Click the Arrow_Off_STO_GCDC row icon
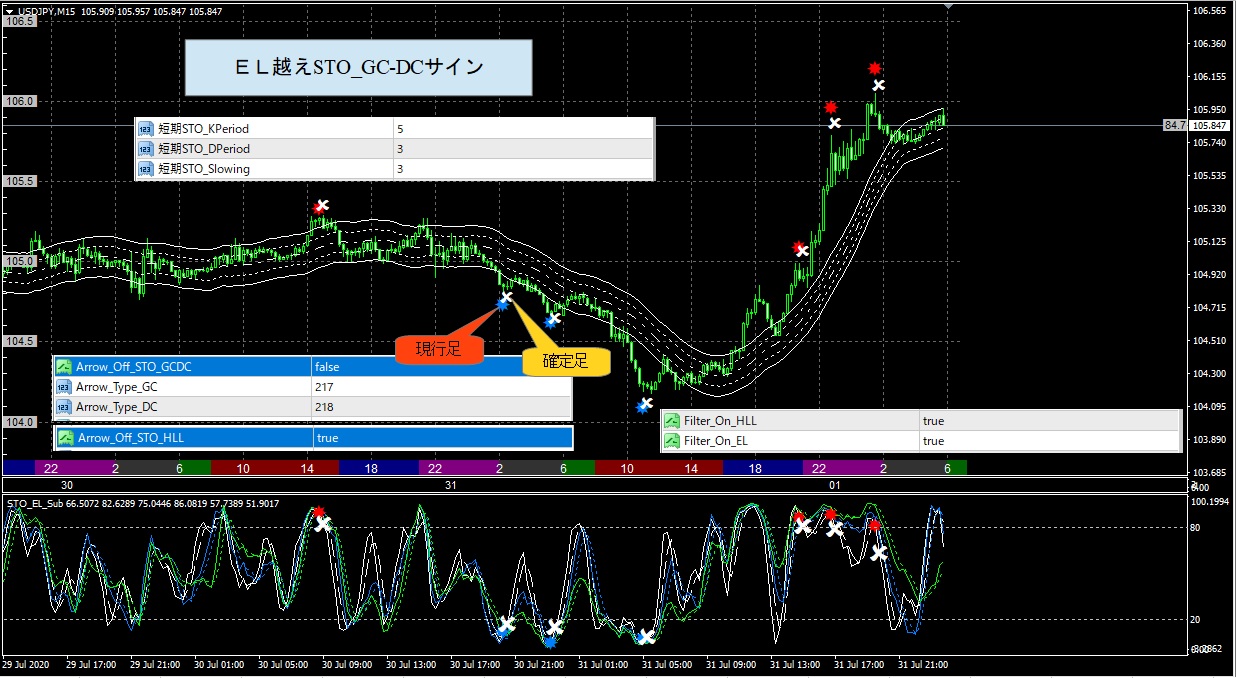The height and width of the screenshot is (678, 1236). point(65,367)
